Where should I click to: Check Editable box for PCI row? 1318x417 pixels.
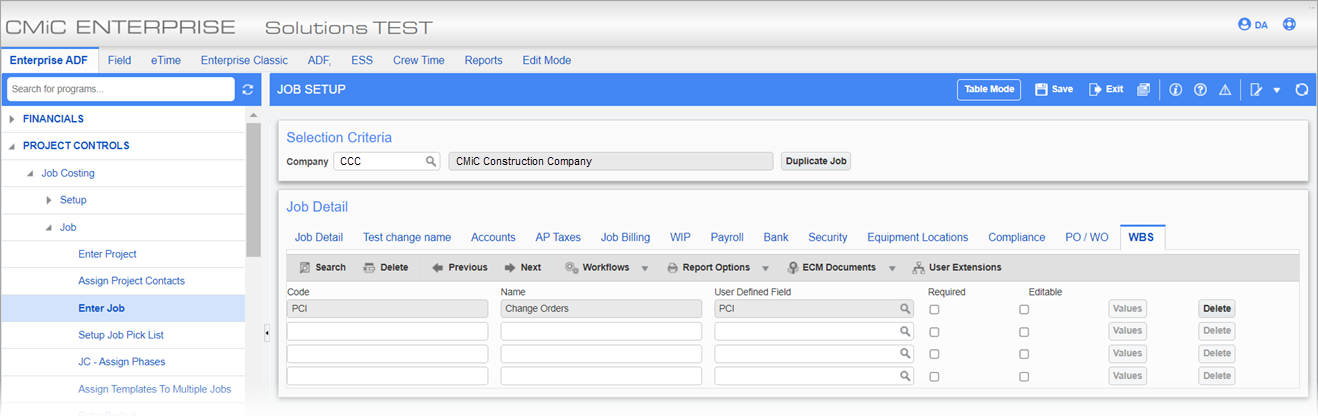(x=1024, y=309)
